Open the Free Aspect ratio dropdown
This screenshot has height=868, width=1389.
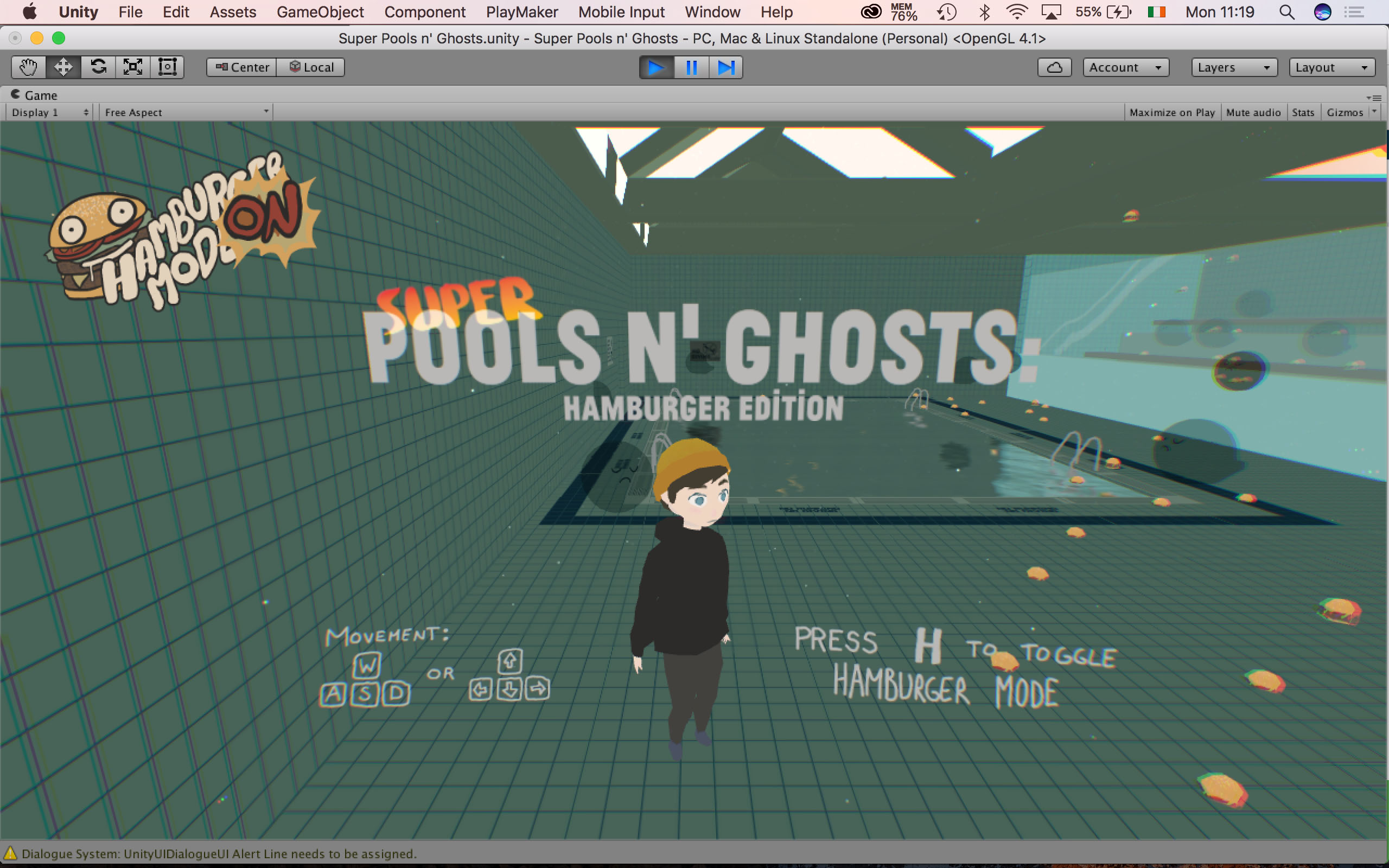tap(186, 112)
